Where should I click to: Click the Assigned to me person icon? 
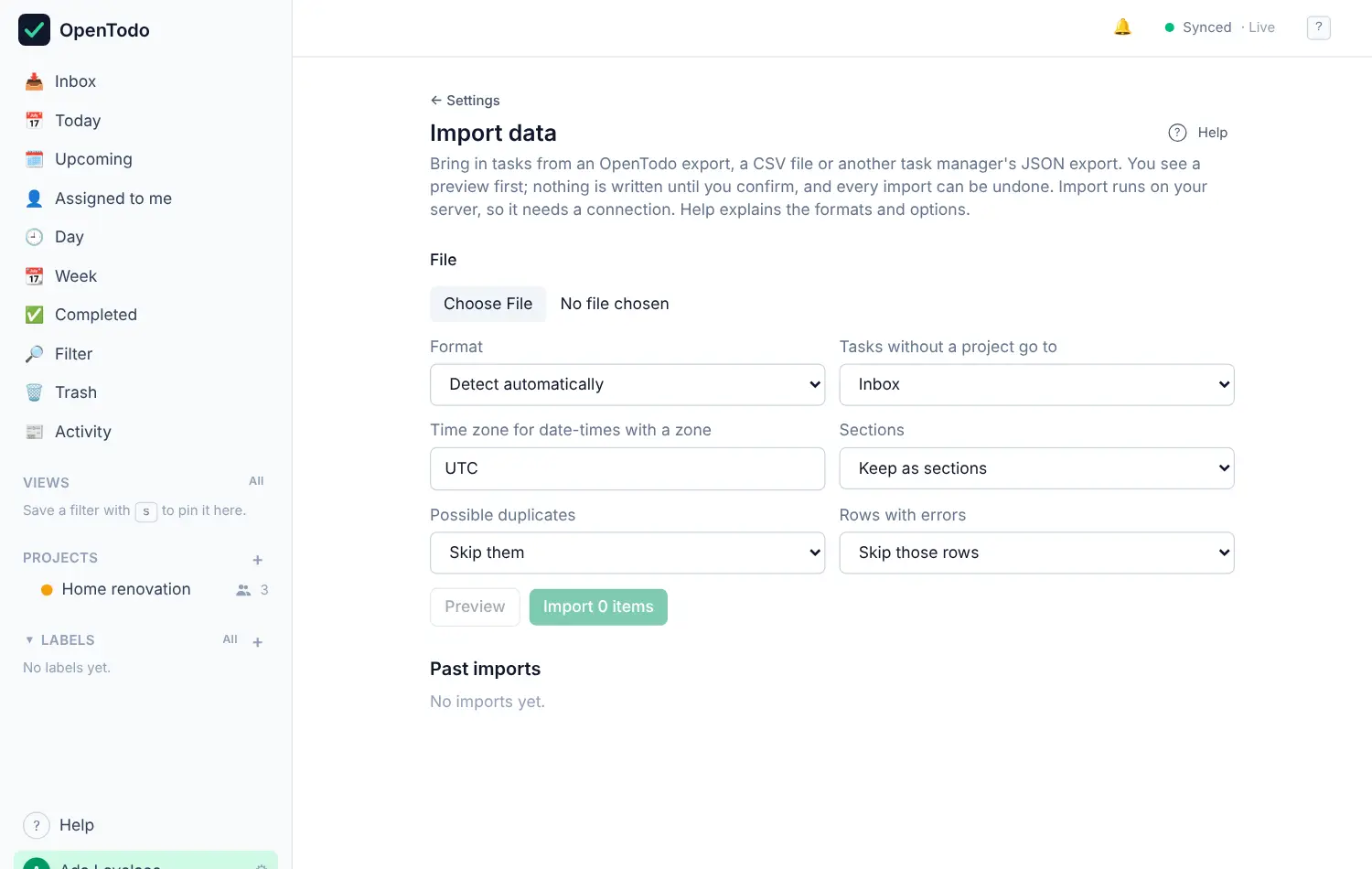coord(35,198)
